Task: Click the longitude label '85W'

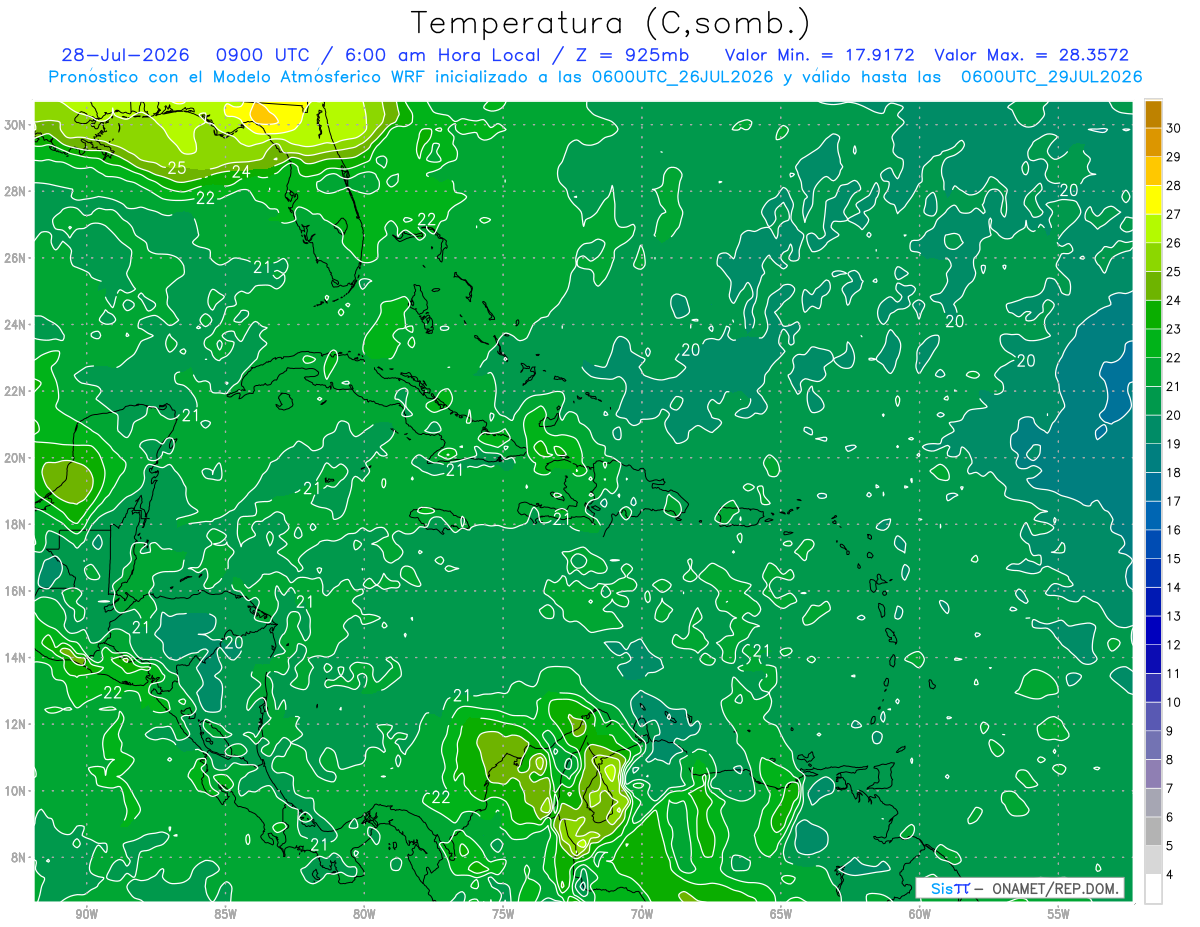Action: tap(225, 914)
